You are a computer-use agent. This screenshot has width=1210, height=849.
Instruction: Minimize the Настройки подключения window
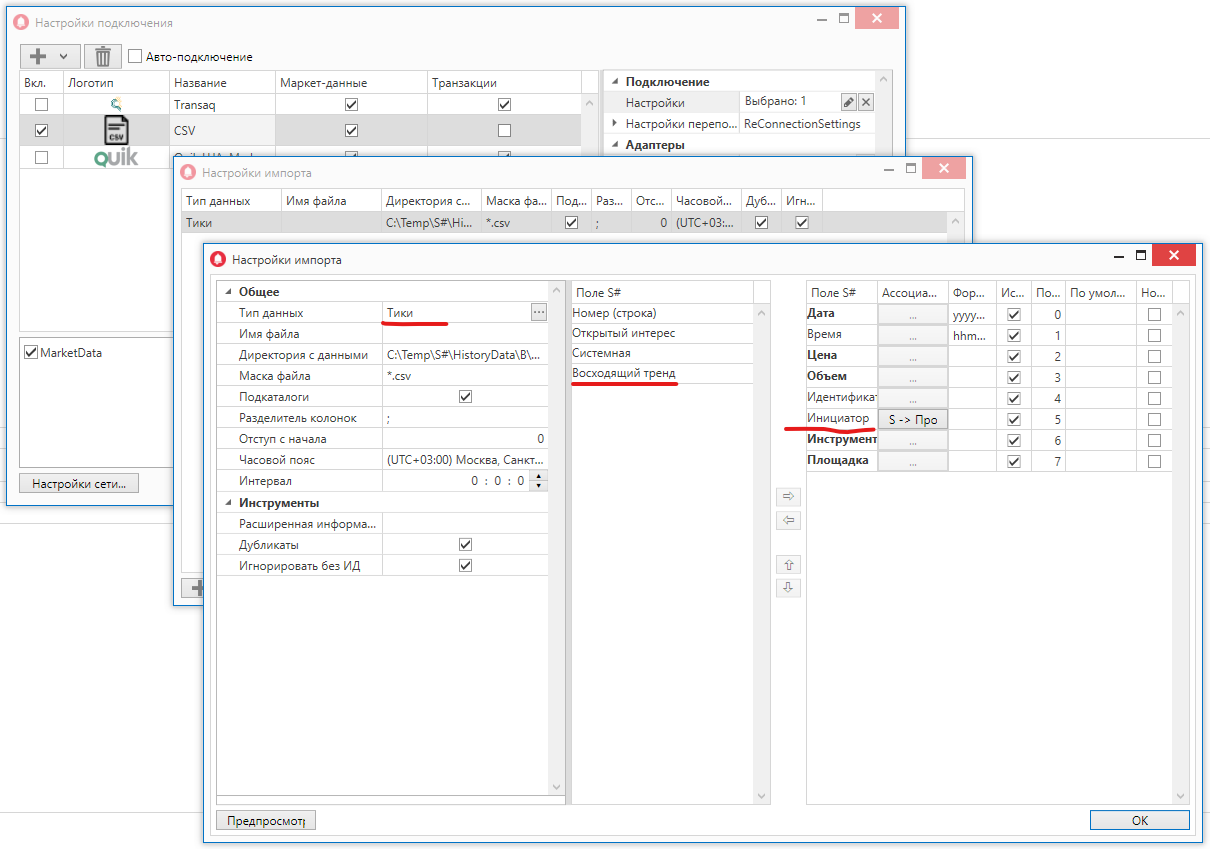click(820, 21)
